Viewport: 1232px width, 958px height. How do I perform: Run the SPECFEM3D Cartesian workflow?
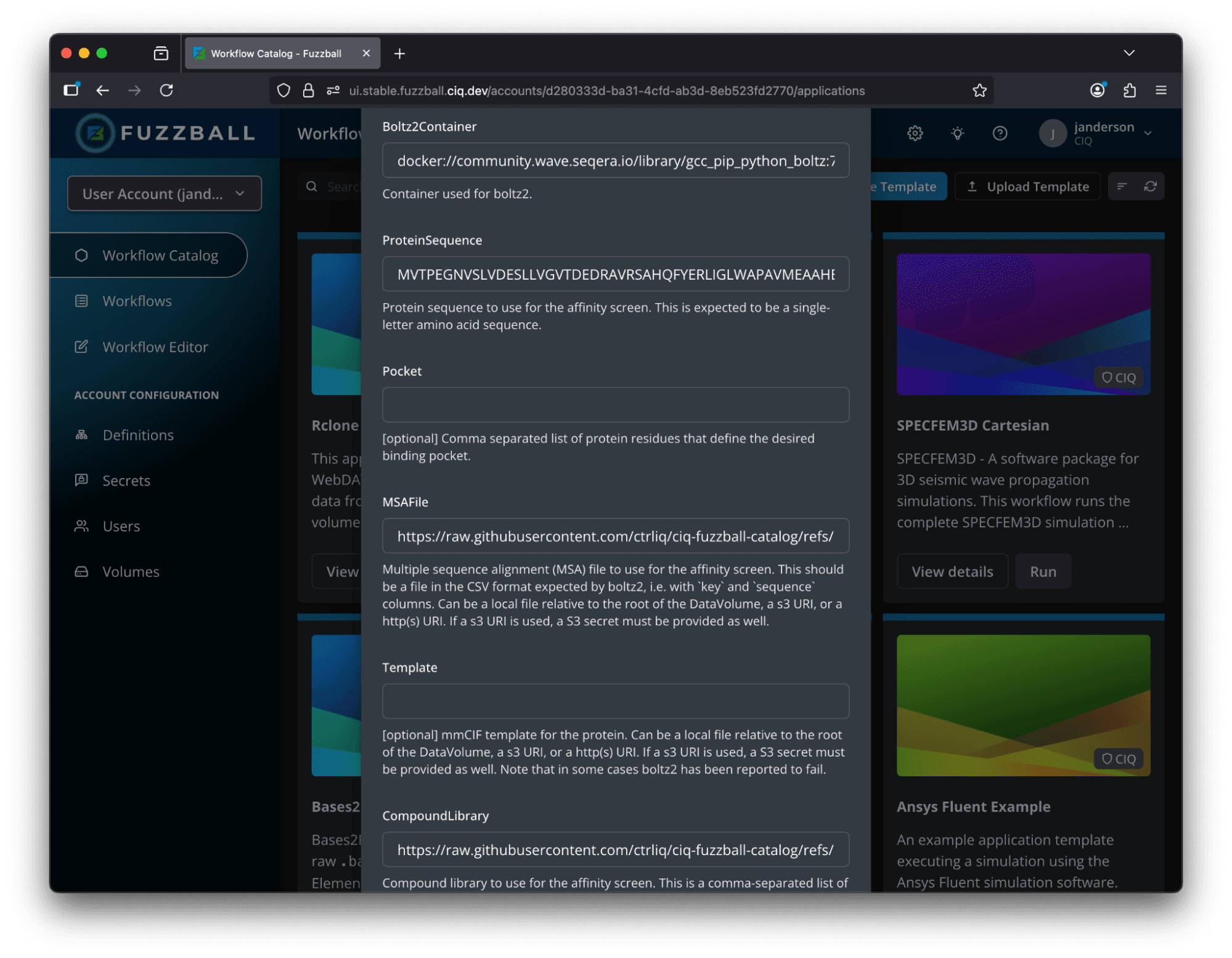point(1043,572)
